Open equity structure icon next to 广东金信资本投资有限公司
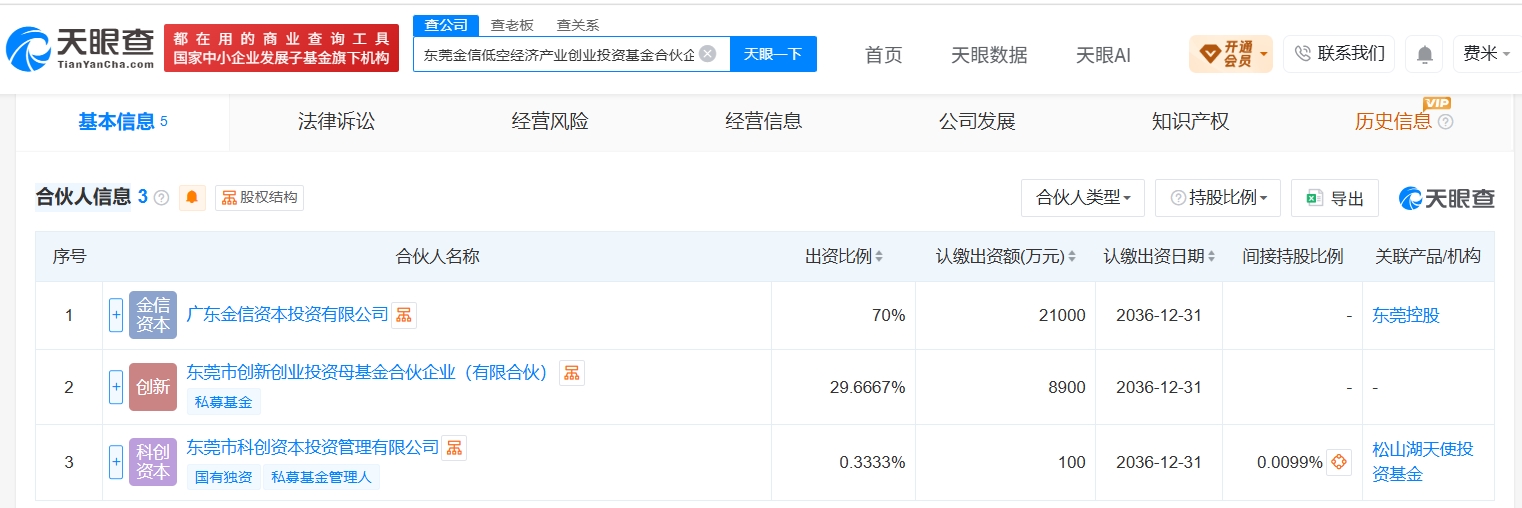 404,315
